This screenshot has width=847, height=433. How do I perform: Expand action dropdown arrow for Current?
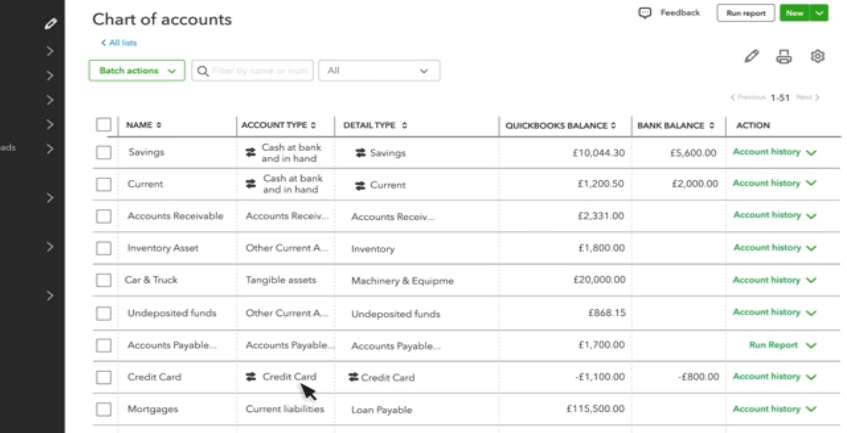(x=811, y=184)
